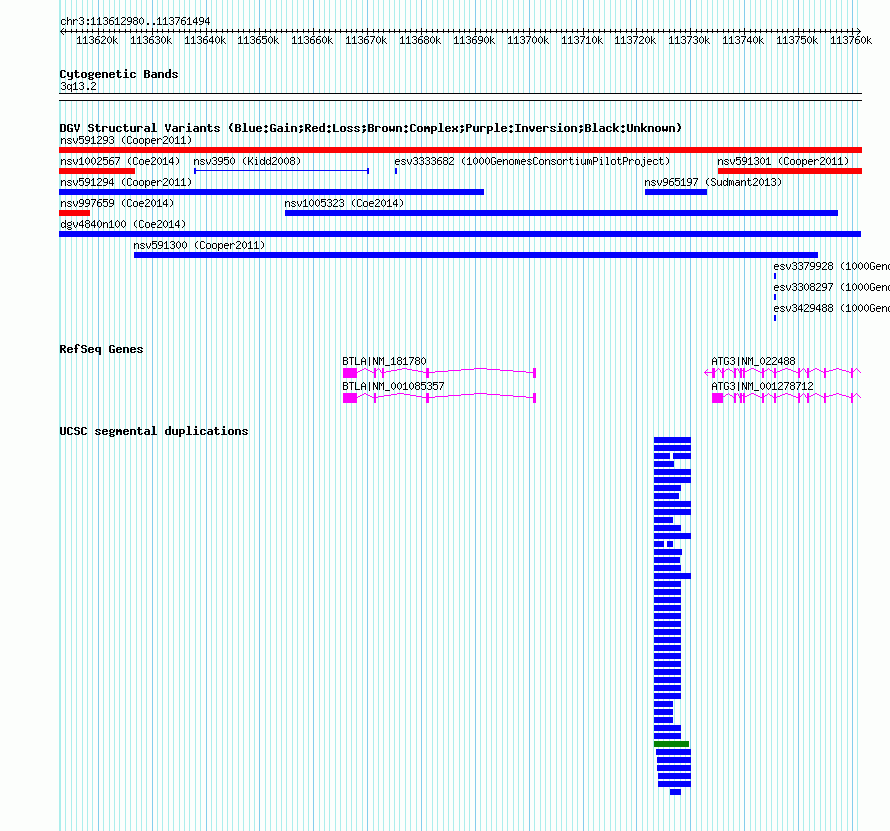
Task: Click the nsv965197 (Sudmant2013) label
Action: coord(712,182)
